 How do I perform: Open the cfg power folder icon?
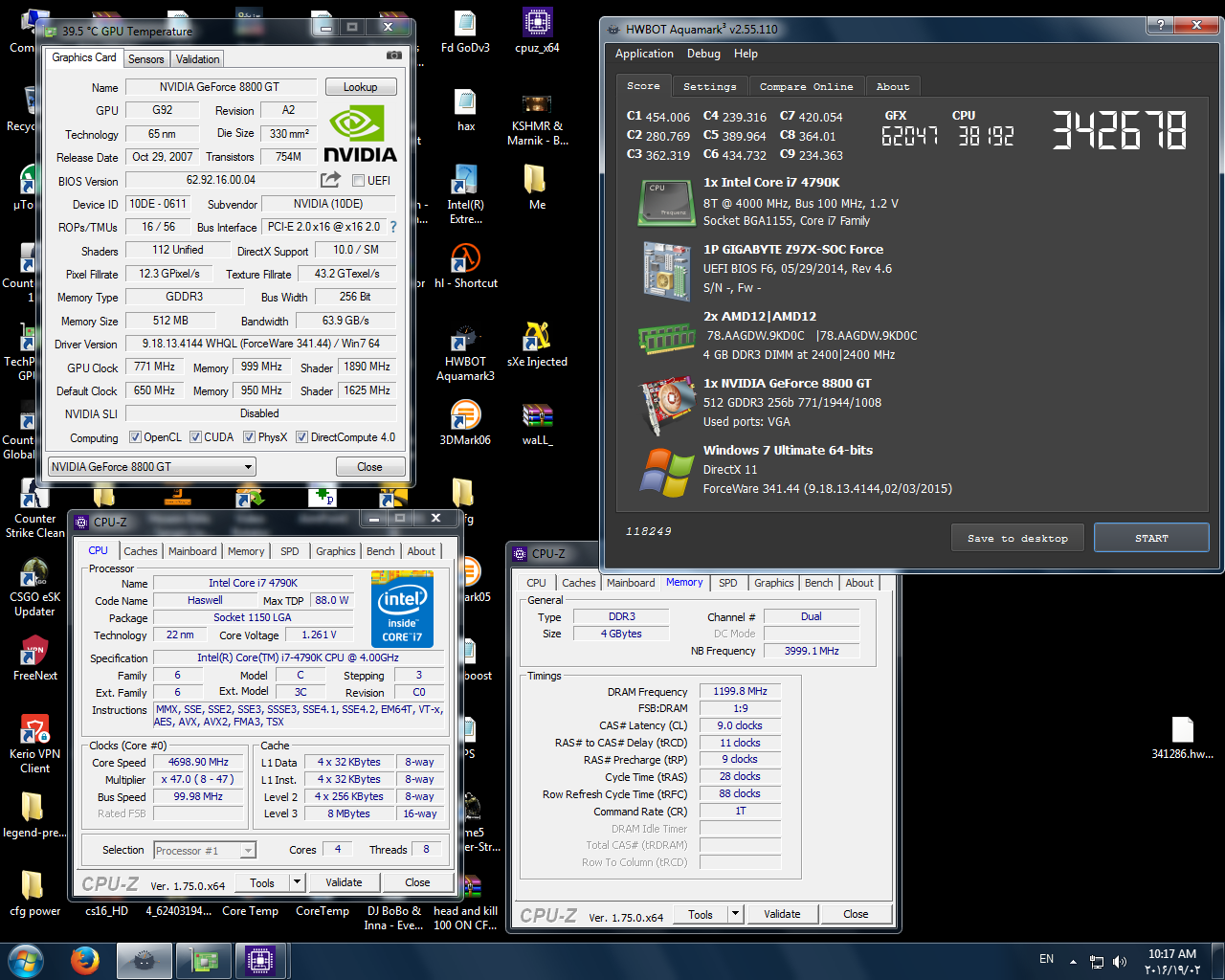(x=34, y=894)
